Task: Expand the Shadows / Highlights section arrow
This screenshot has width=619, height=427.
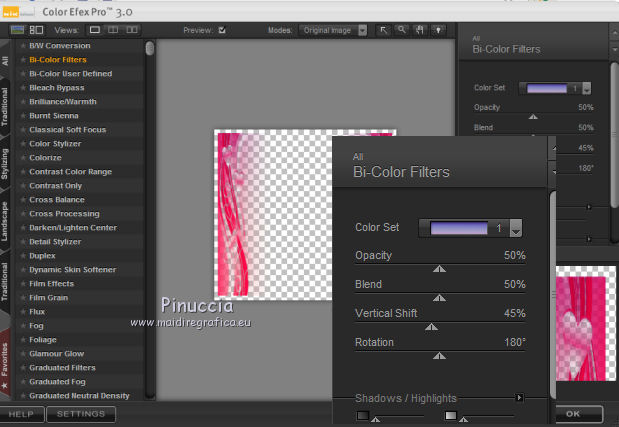Action: 520,397
